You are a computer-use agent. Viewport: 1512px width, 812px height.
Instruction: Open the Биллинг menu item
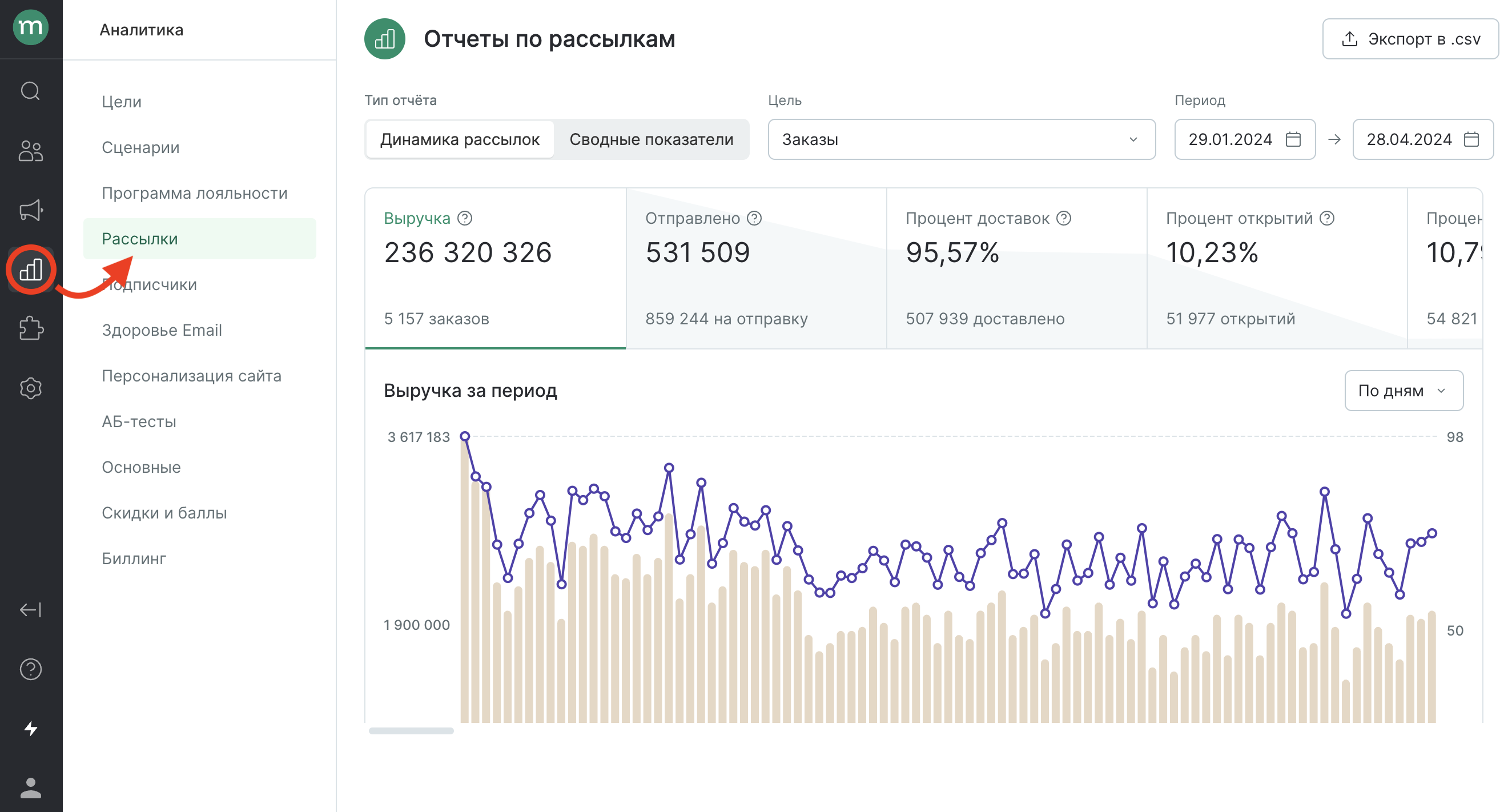(x=134, y=558)
